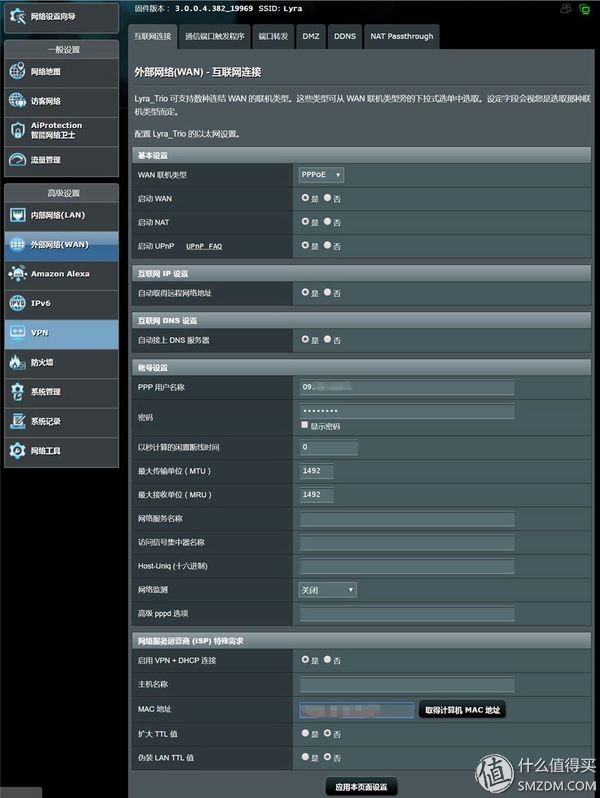Viewport: 600px width, 798px height.
Task: Enable WAN by selecting Yes
Action: [305, 197]
